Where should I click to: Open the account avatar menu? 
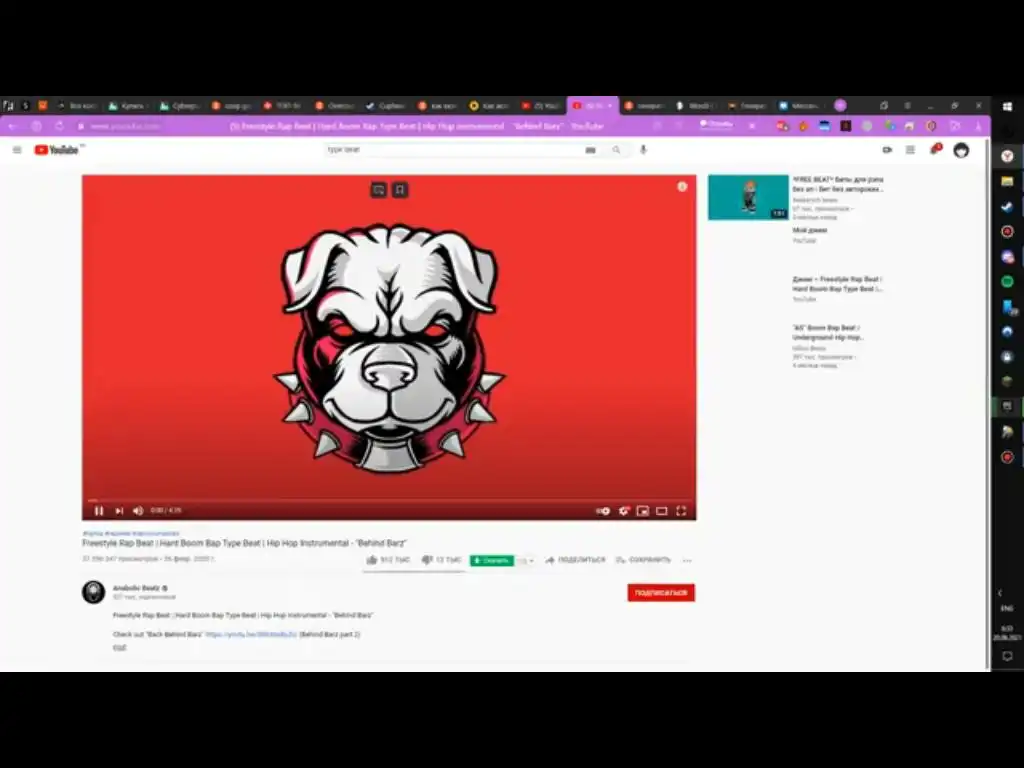tap(961, 150)
